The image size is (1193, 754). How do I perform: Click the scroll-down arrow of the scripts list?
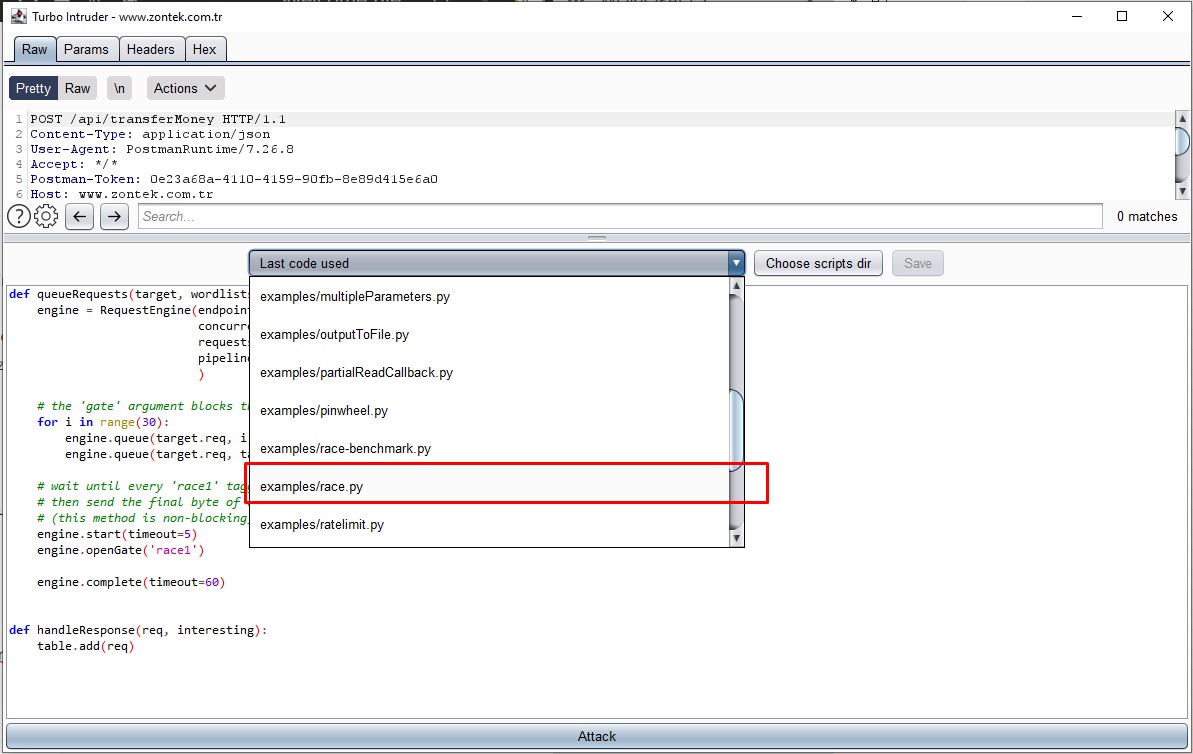tap(736, 538)
